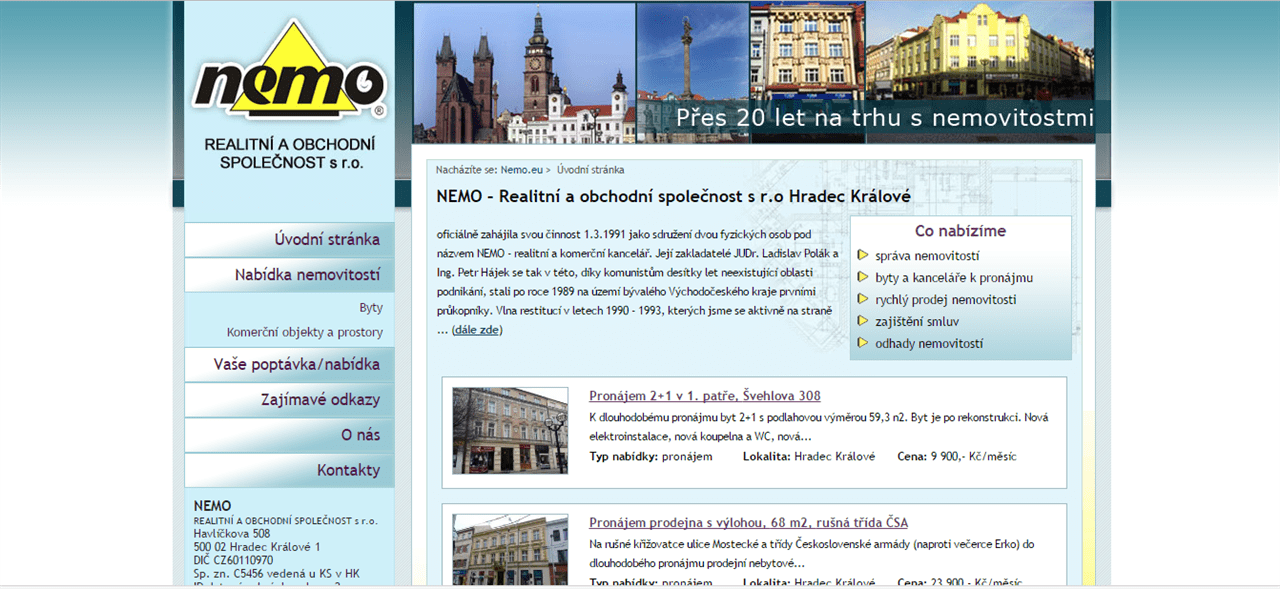Open Zajímavé odkazy page

point(289,400)
